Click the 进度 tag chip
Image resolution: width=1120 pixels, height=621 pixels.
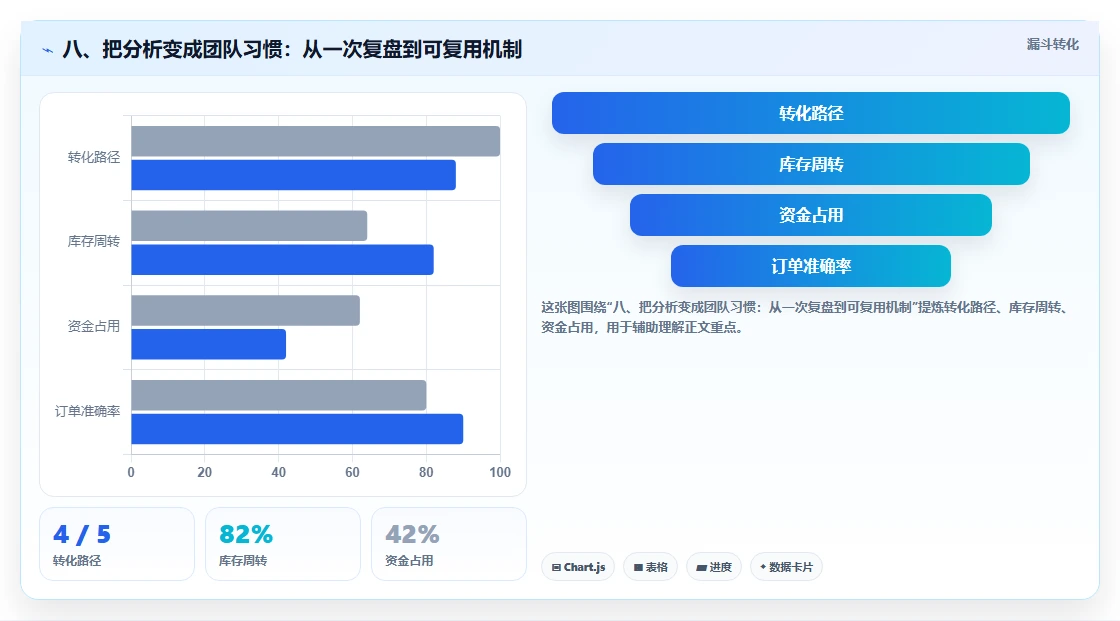coord(714,567)
